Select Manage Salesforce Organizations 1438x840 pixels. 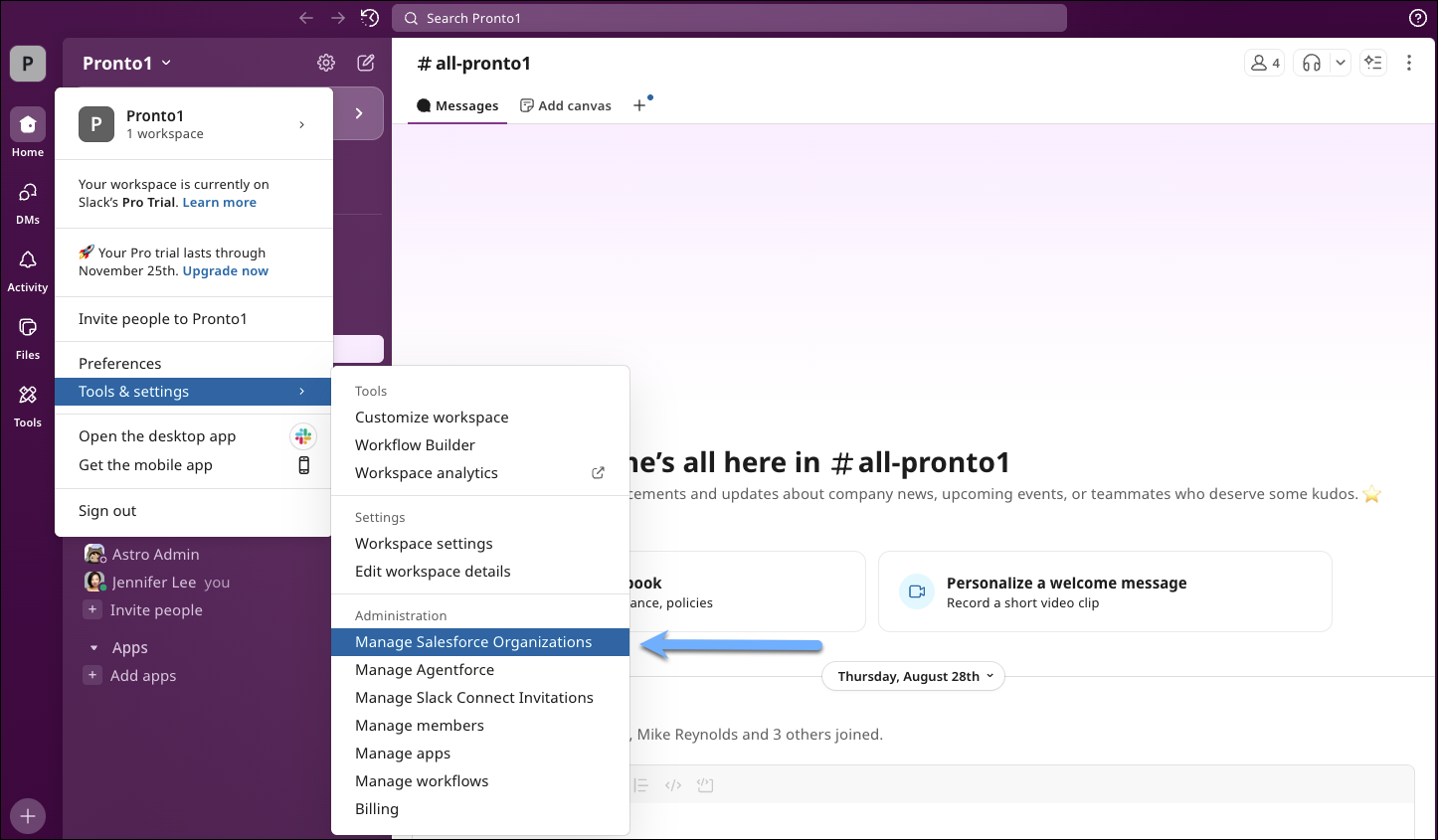(x=472, y=641)
